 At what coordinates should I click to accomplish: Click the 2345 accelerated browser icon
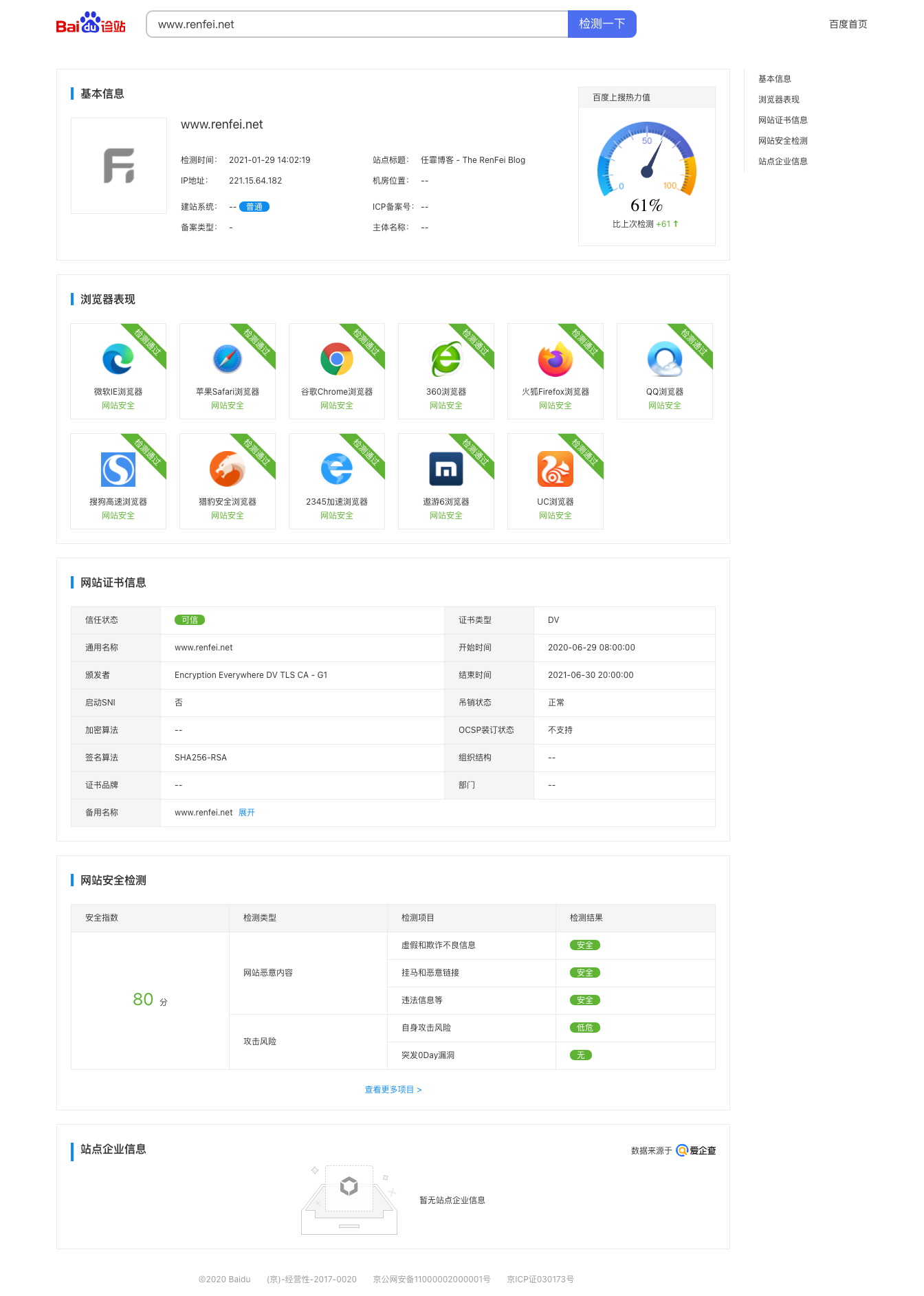(337, 469)
